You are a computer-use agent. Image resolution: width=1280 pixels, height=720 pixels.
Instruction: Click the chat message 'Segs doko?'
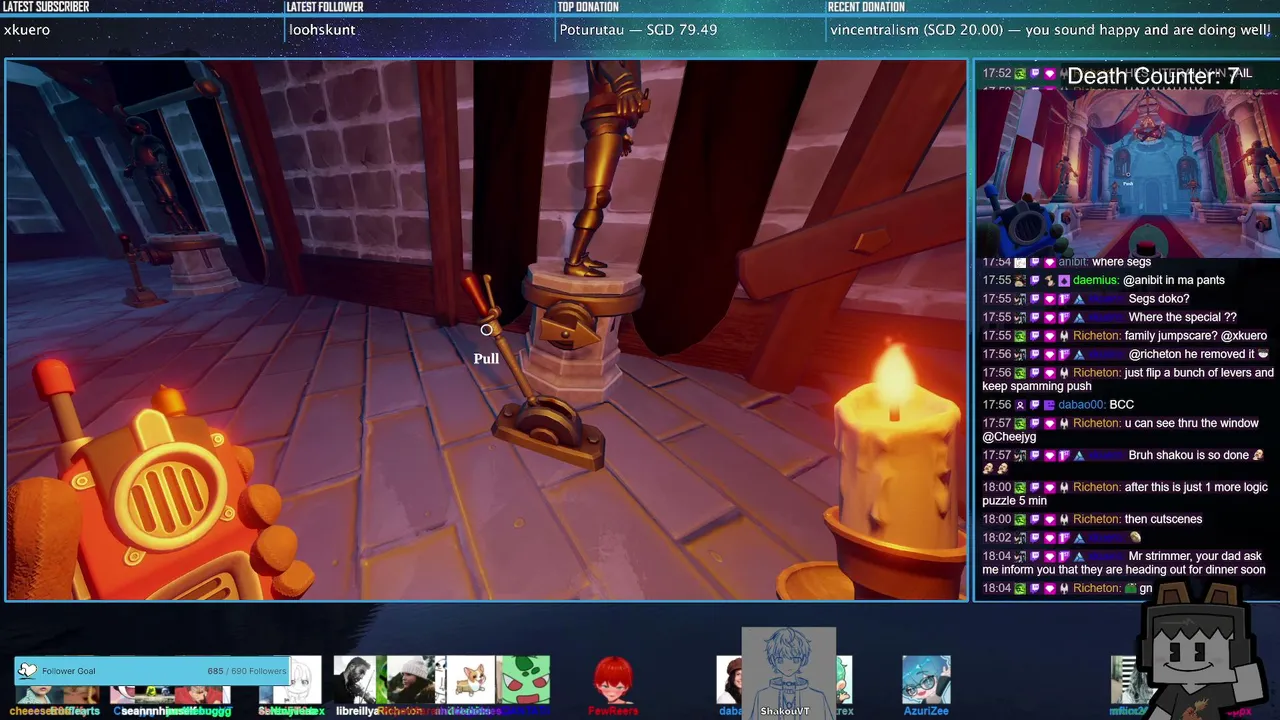(1159, 299)
